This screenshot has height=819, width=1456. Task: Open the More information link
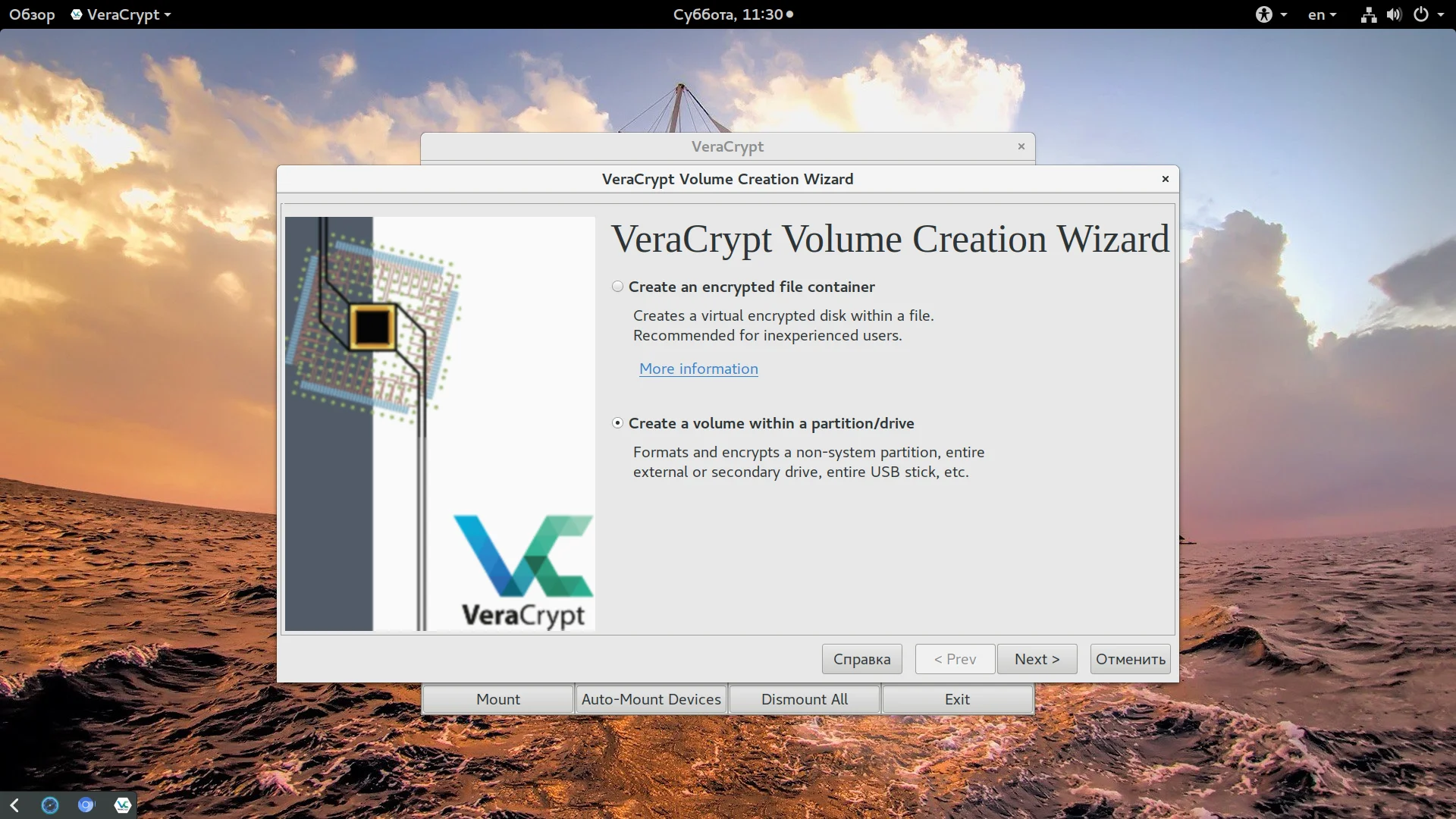click(x=698, y=369)
